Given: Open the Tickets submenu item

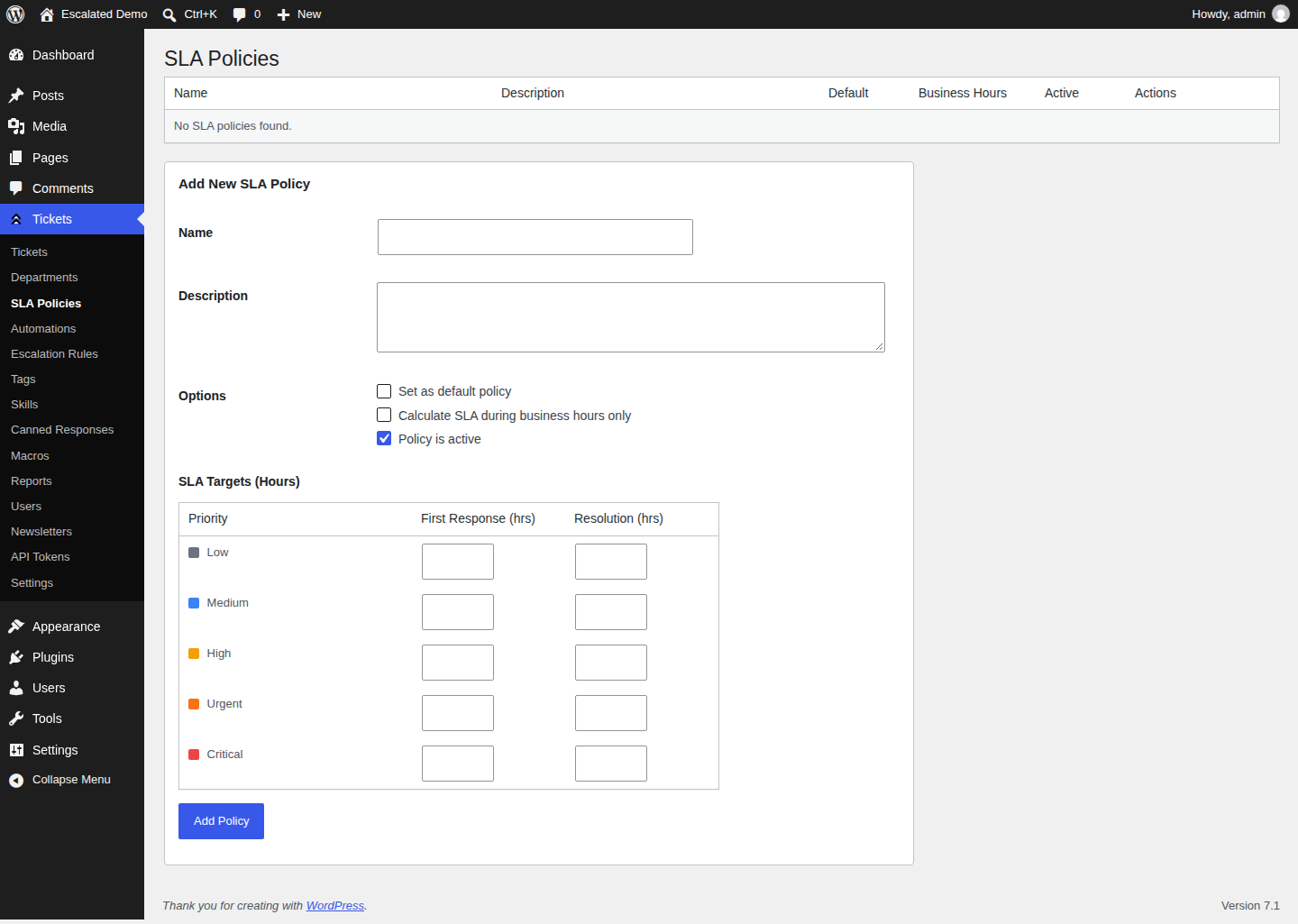Looking at the screenshot, I should pyautogui.click(x=29, y=252).
